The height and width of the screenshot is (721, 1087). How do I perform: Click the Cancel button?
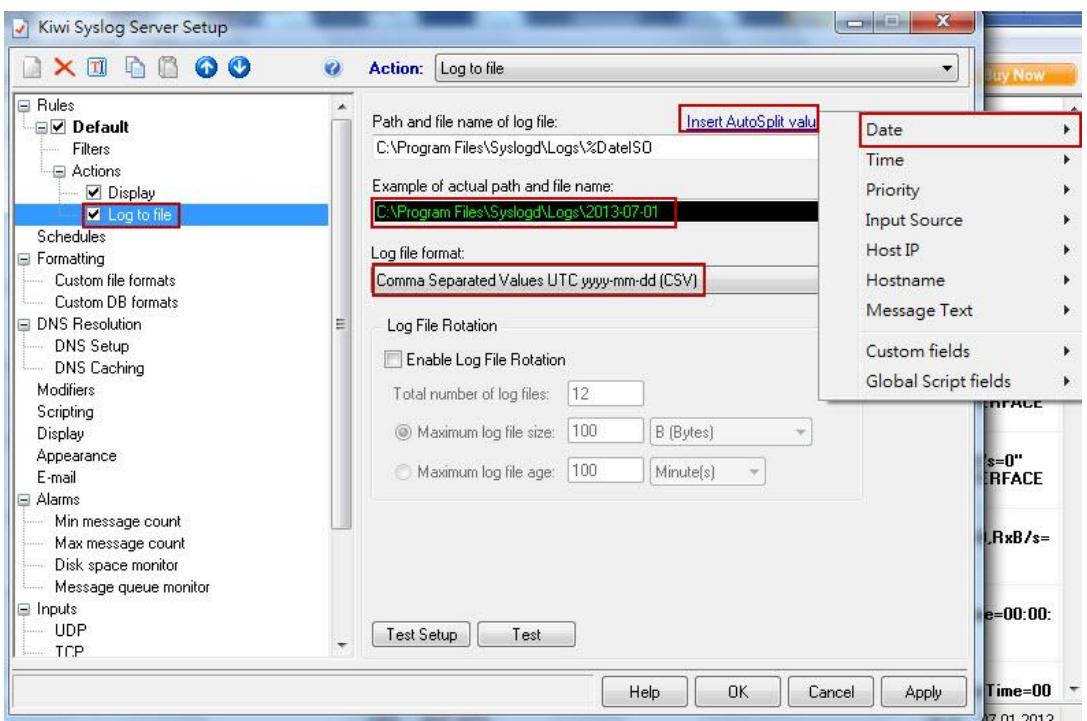(831, 692)
